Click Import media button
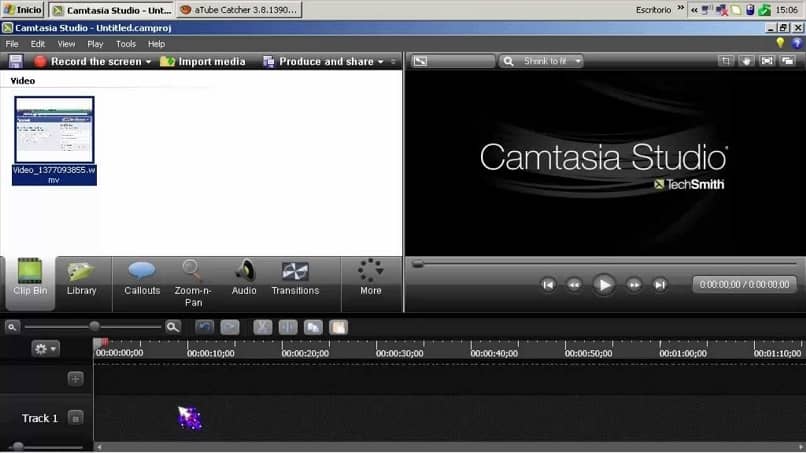The width and height of the screenshot is (806, 453). pos(203,61)
